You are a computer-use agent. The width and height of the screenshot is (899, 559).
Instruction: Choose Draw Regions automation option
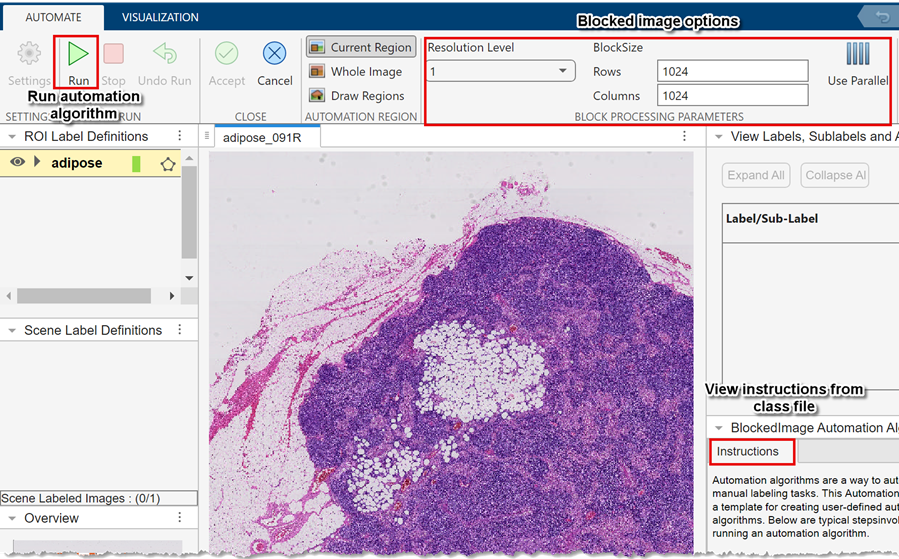click(x=357, y=96)
